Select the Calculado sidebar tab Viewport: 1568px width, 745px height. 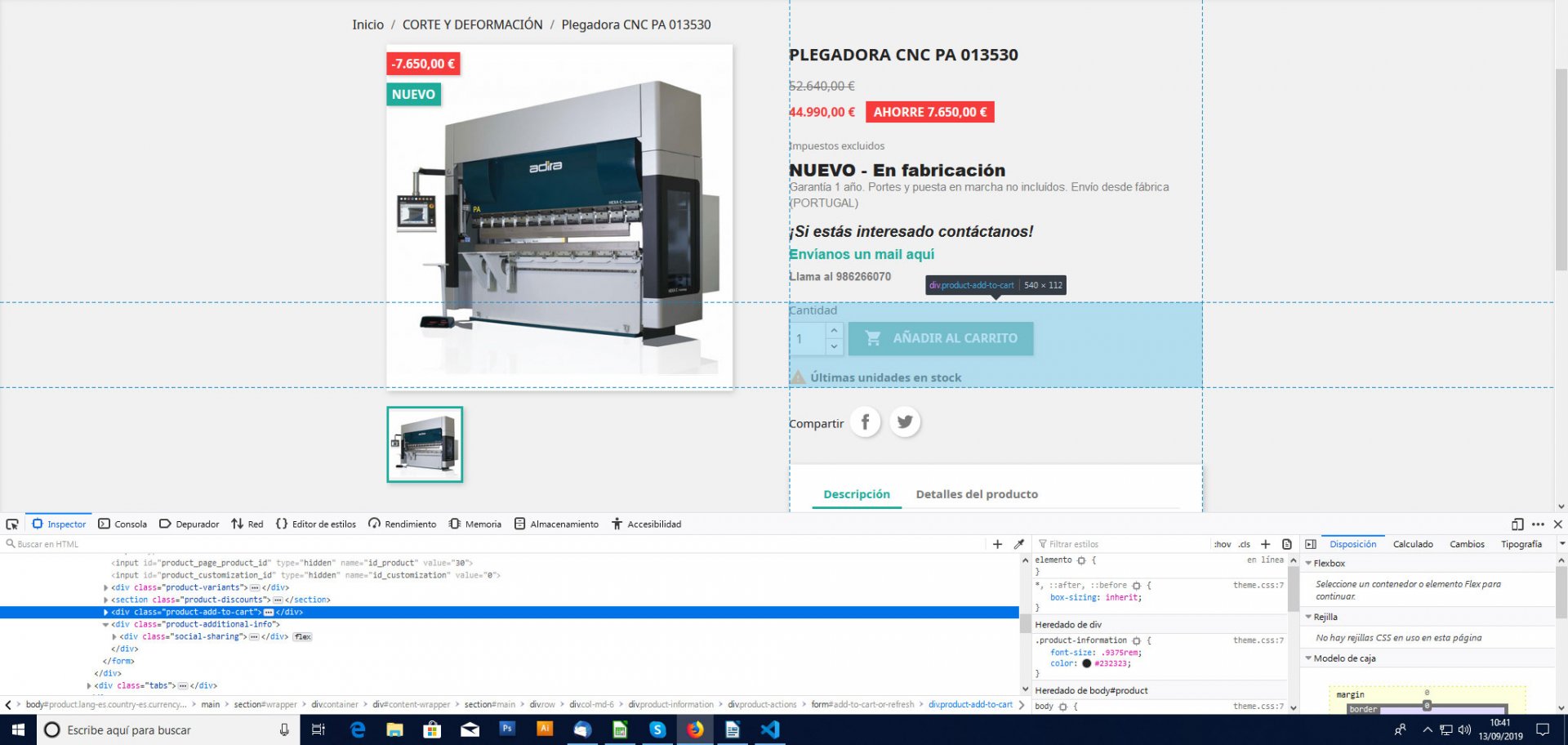click(1413, 544)
